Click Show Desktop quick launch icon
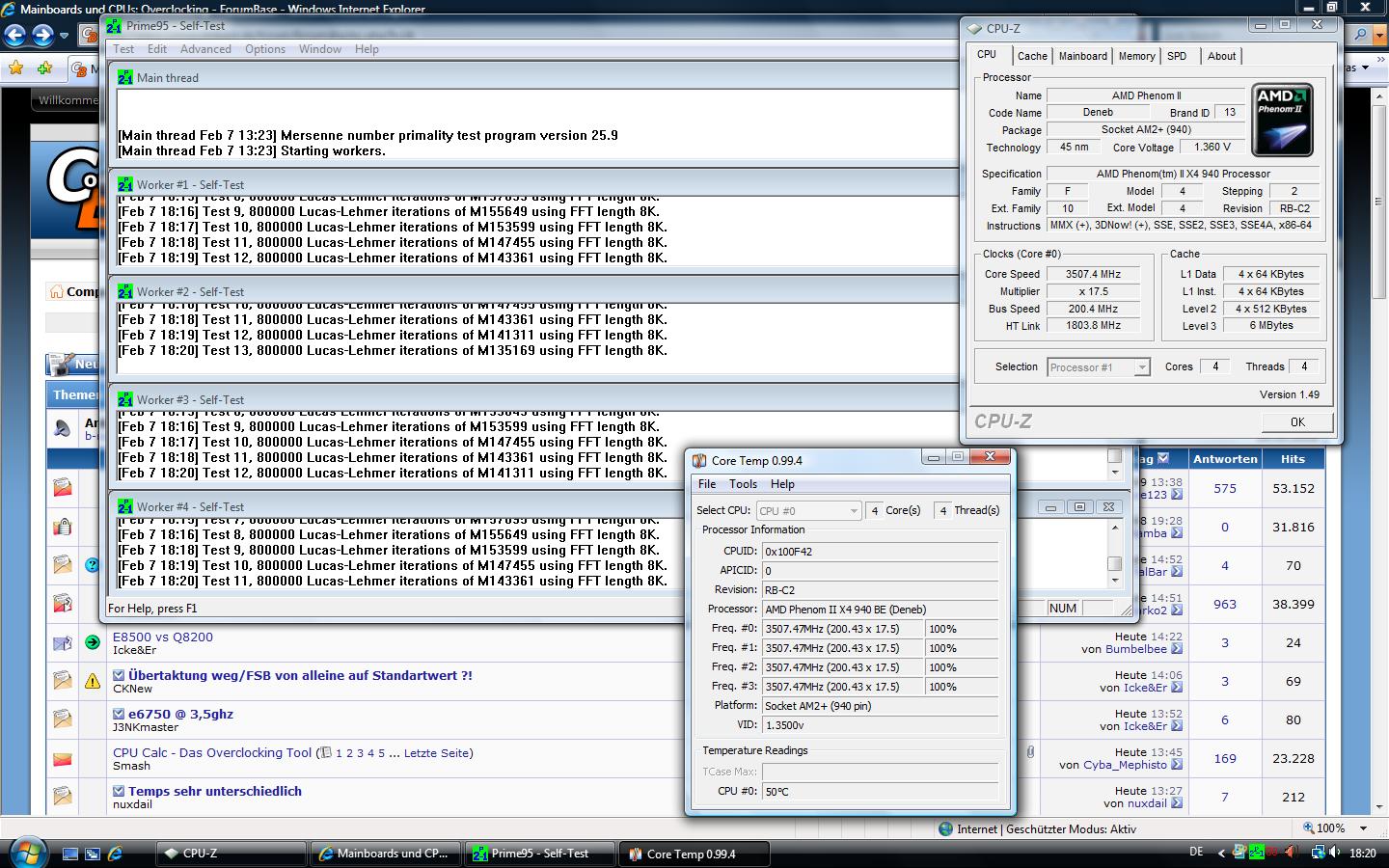The height and width of the screenshot is (868, 1389). (70, 854)
